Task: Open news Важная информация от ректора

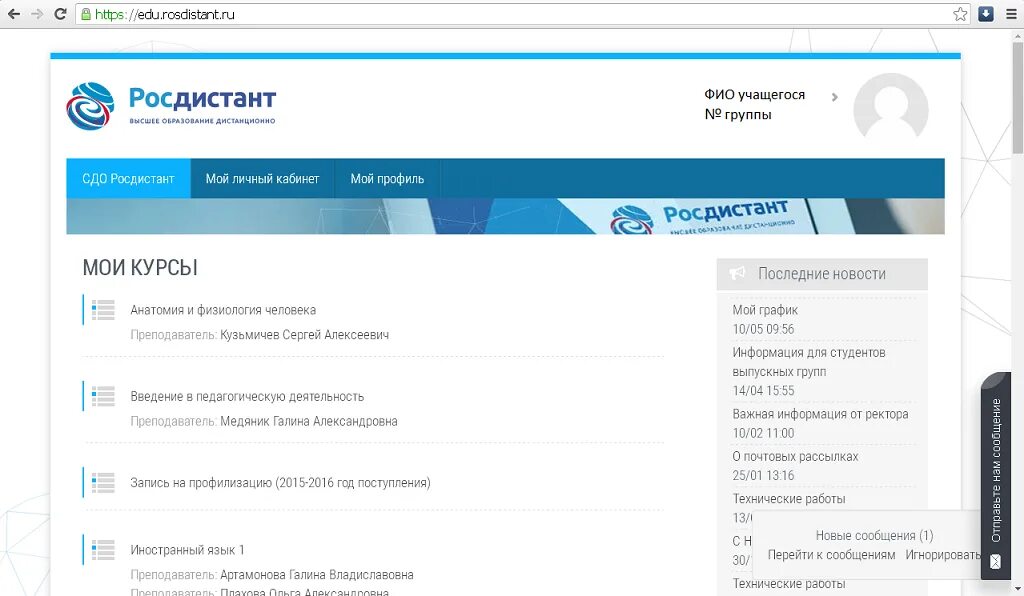Action: click(x=820, y=414)
